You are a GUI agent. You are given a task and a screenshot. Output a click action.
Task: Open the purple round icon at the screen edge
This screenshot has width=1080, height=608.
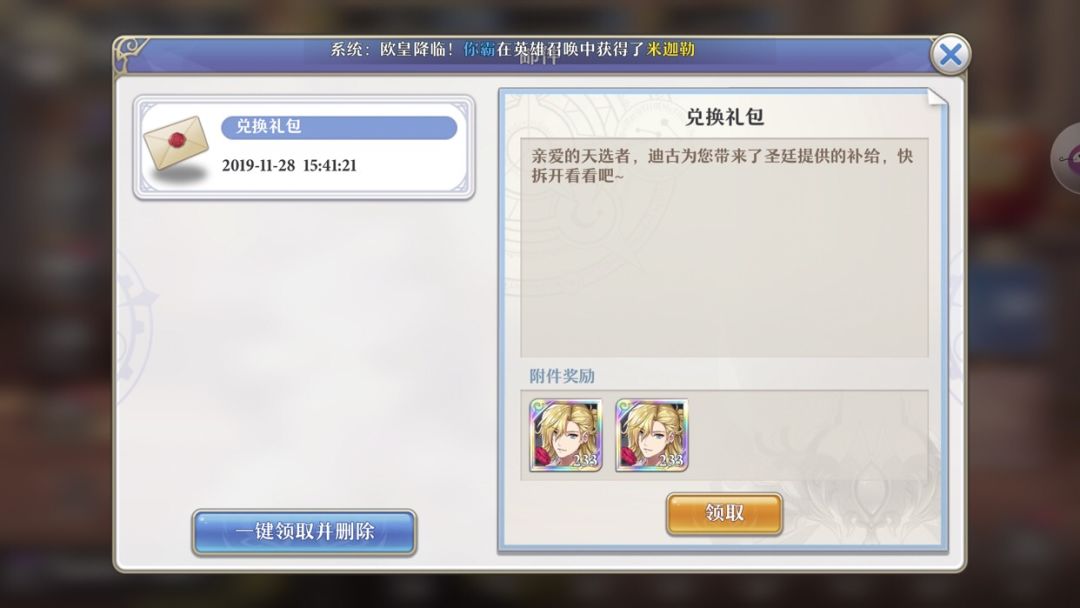pyautogui.click(x=1068, y=158)
